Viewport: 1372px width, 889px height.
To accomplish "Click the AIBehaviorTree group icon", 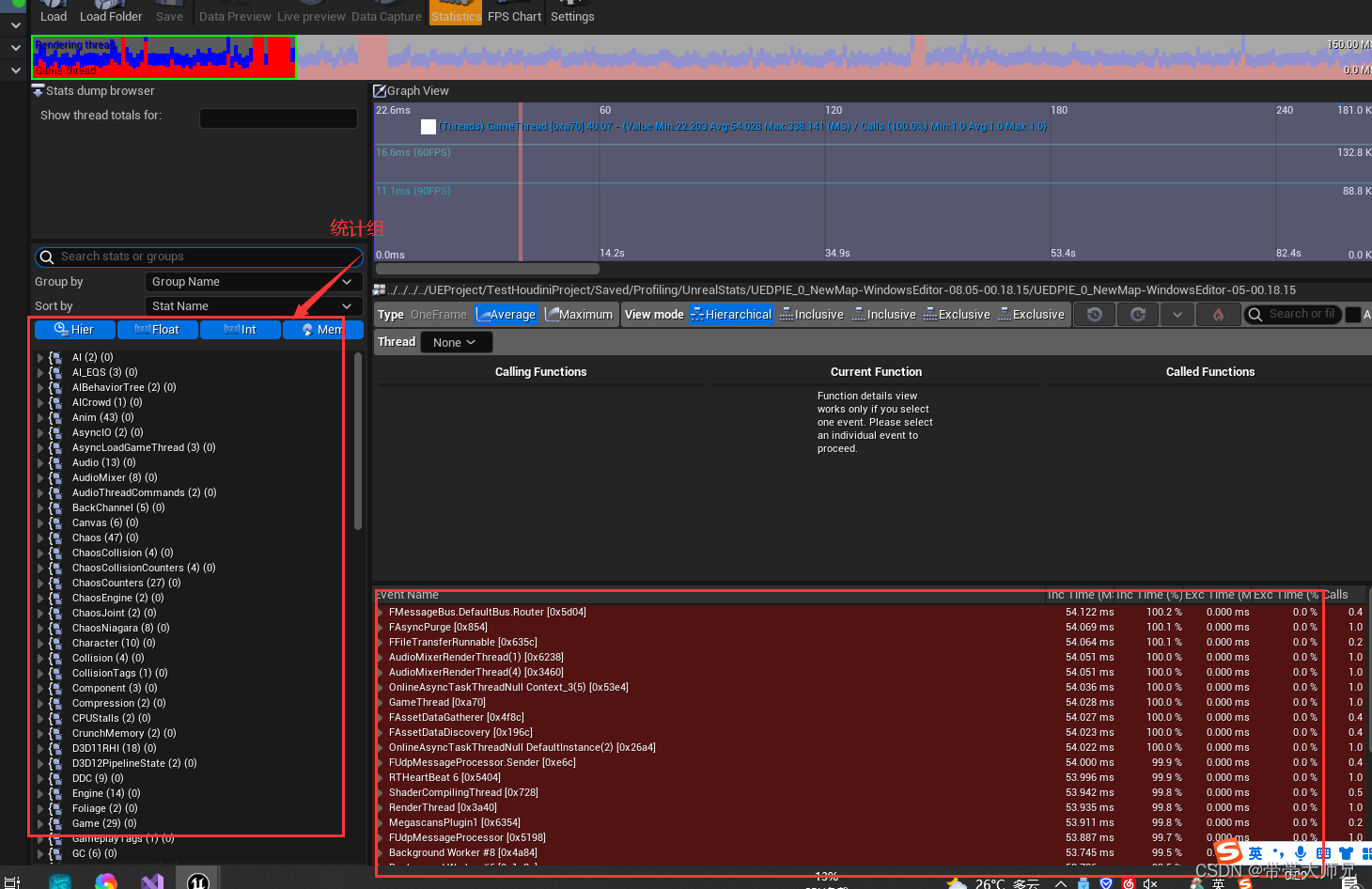I will pyautogui.click(x=55, y=387).
